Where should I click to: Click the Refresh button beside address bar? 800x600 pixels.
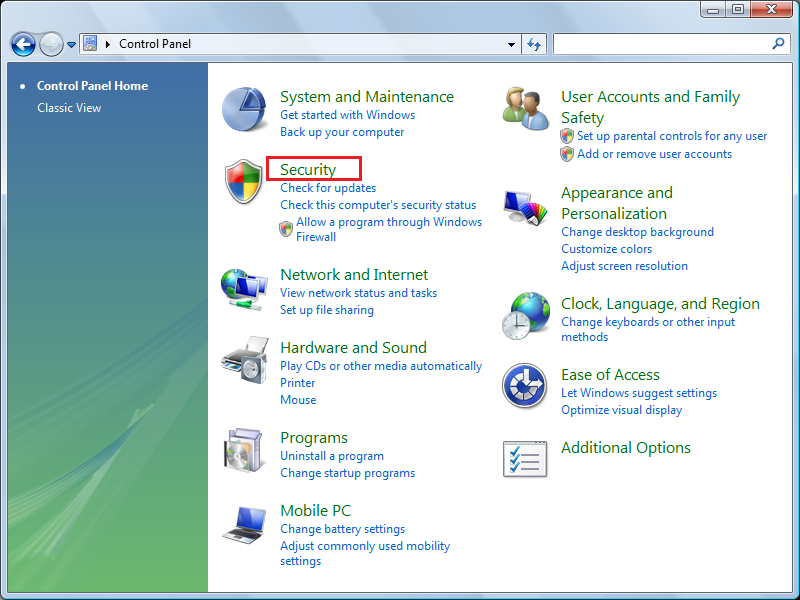click(534, 44)
